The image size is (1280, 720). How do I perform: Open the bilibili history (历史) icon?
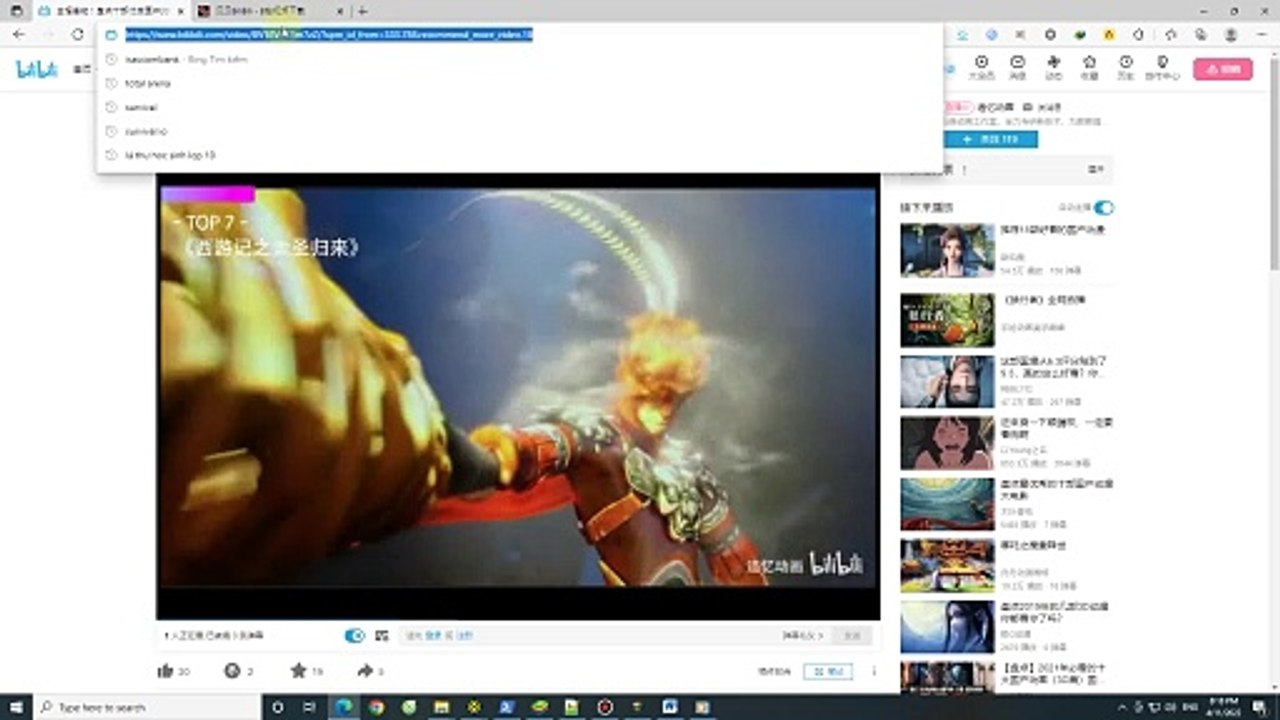tap(1125, 67)
